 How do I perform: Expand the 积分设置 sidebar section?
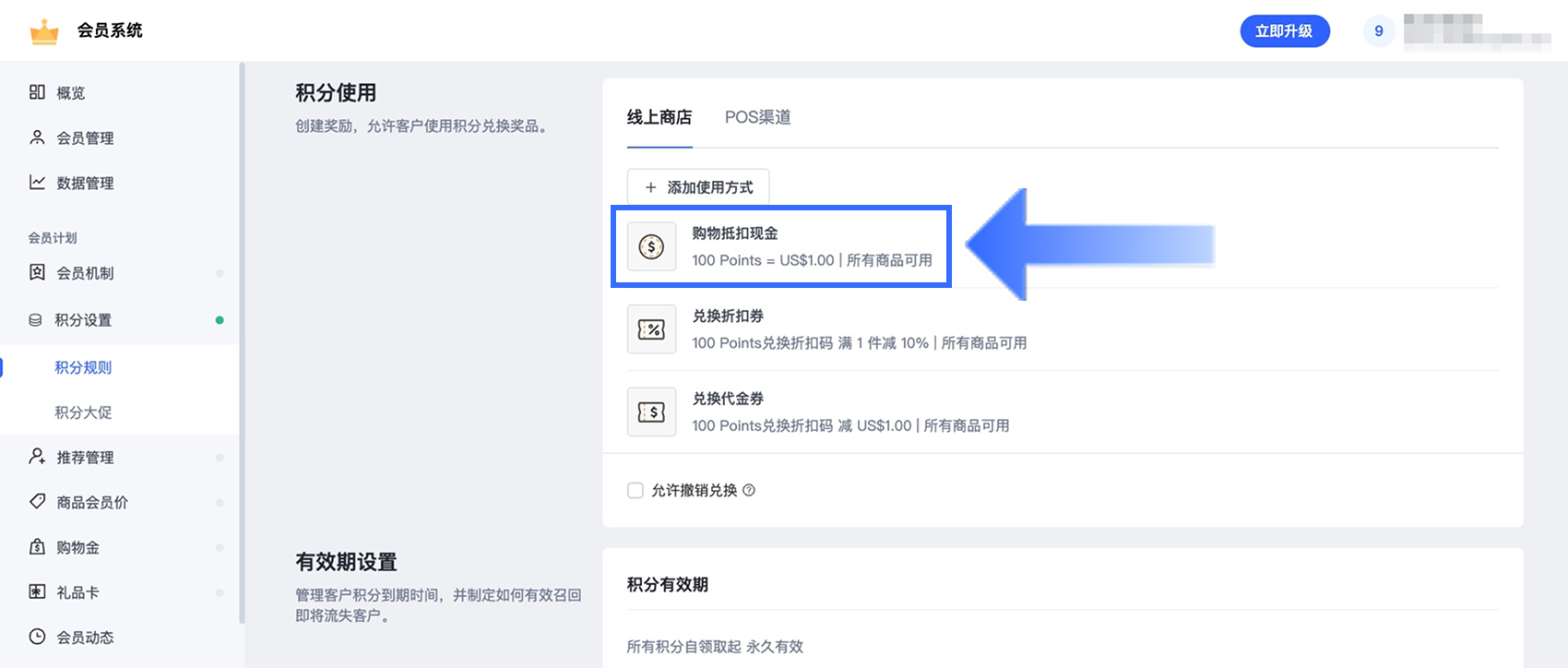click(120, 320)
